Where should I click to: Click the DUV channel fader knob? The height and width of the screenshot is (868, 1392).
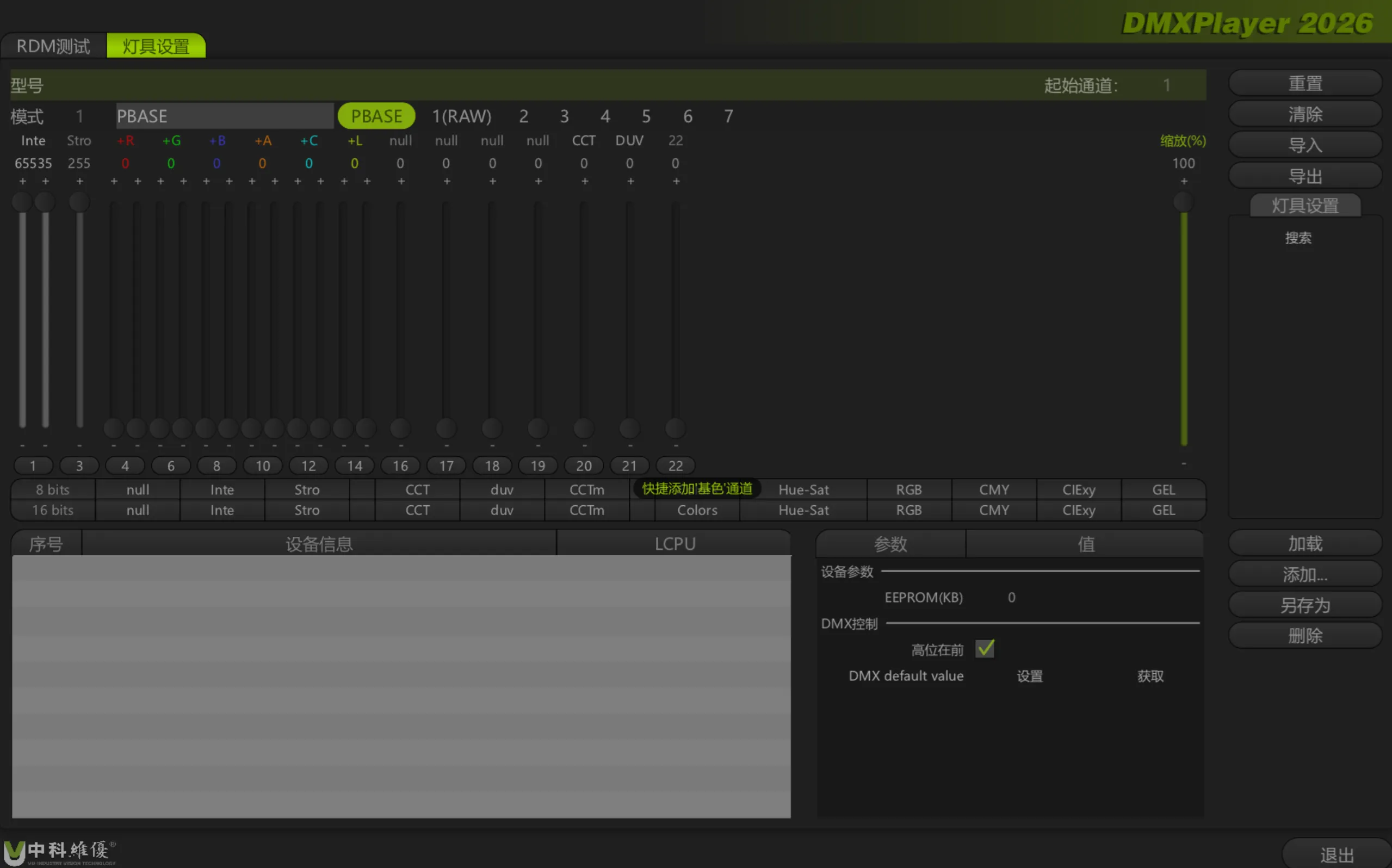pos(630,427)
